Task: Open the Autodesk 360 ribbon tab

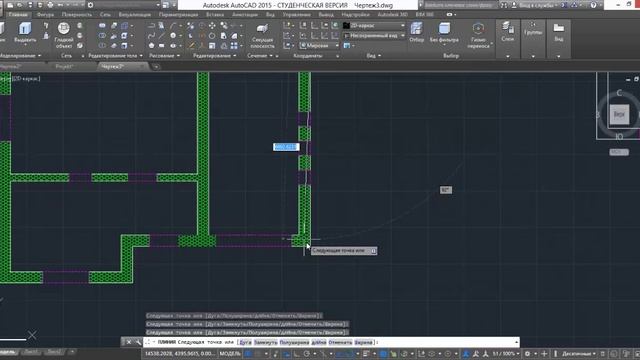Action: point(392,14)
